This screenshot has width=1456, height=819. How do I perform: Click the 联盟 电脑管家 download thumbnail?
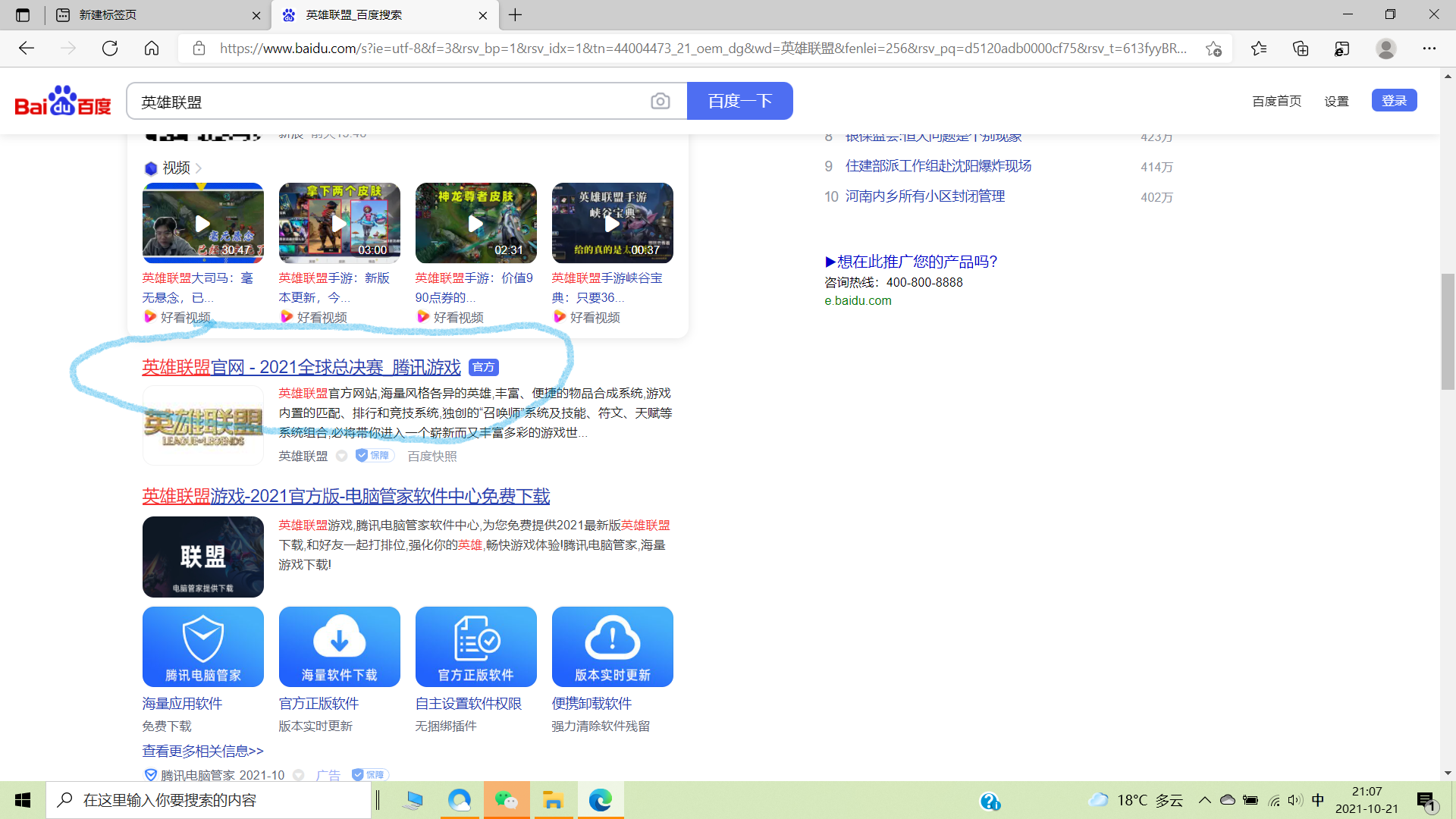tap(203, 557)
